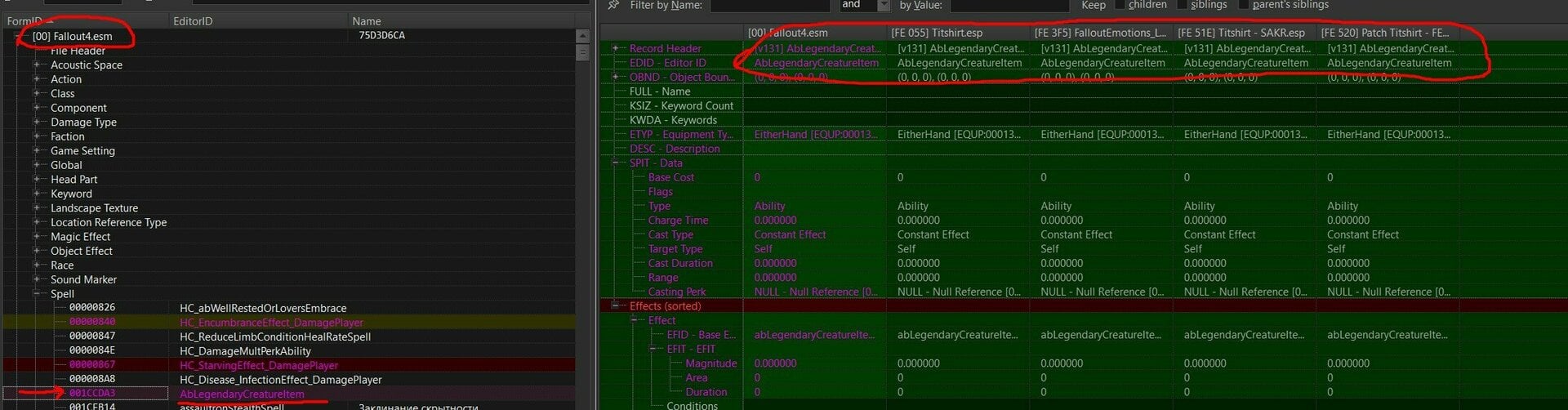Focus the filter by Value input field
Image resolution: width=1568 pixels, height=410 pixels.
tap(1009, 5)
